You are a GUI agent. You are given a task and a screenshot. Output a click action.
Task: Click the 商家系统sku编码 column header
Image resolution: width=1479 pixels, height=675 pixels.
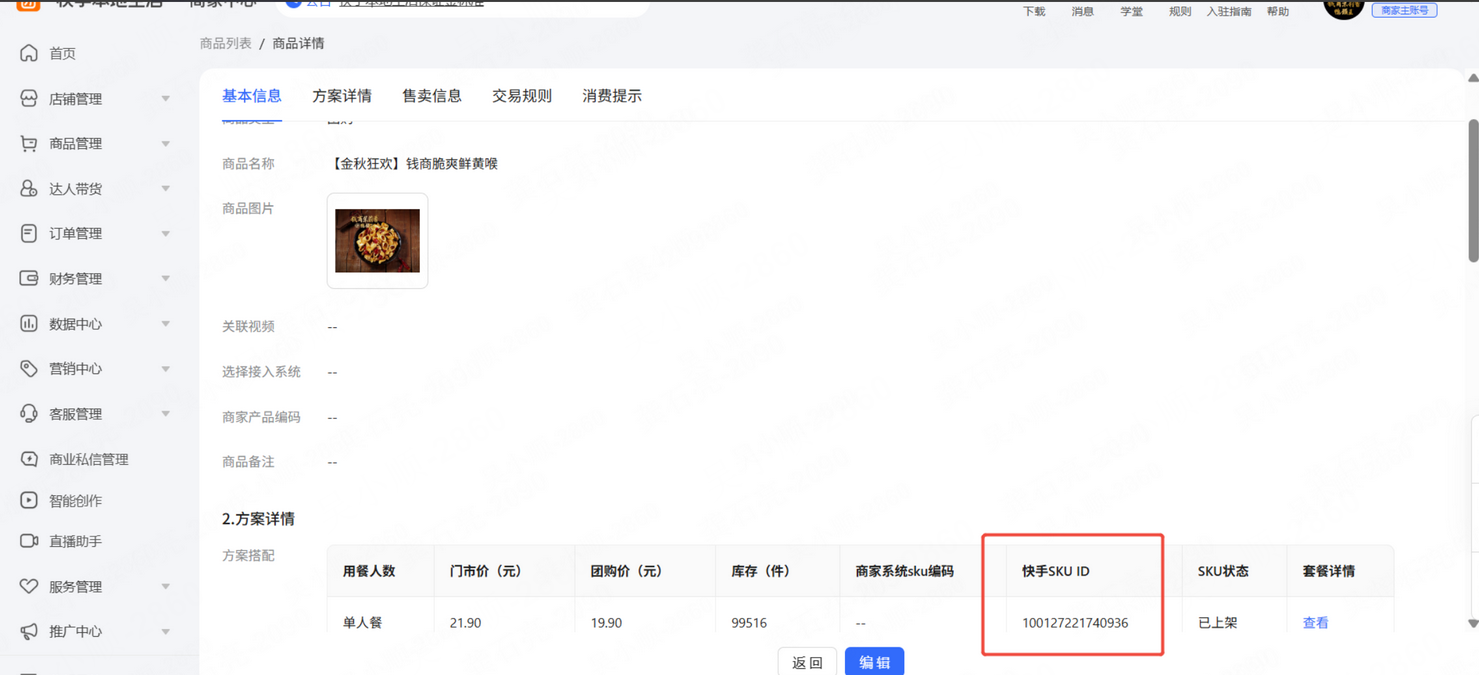(904, 571)
